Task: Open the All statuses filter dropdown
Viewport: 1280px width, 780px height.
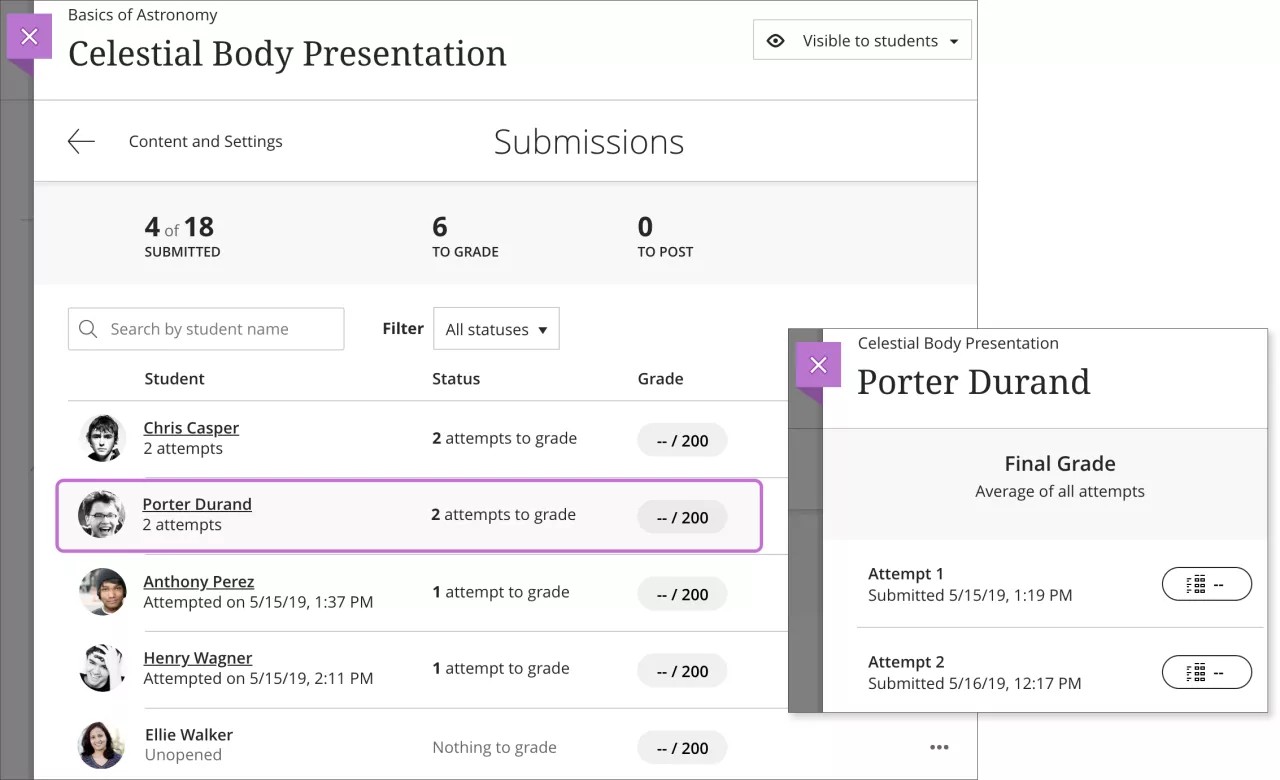Action: tap(496, 328)
